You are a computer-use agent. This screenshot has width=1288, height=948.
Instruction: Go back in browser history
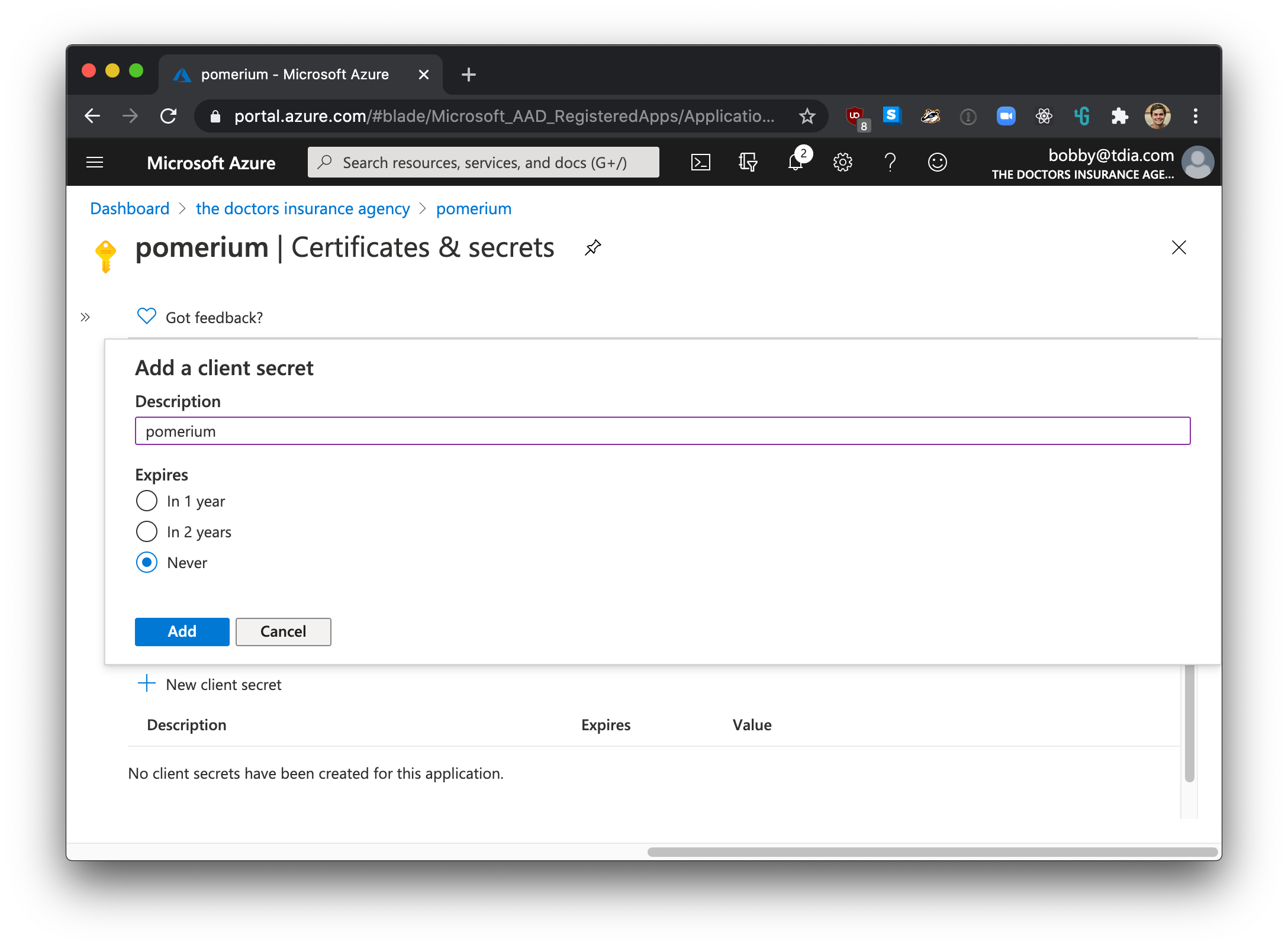click(x=93, y=116)
